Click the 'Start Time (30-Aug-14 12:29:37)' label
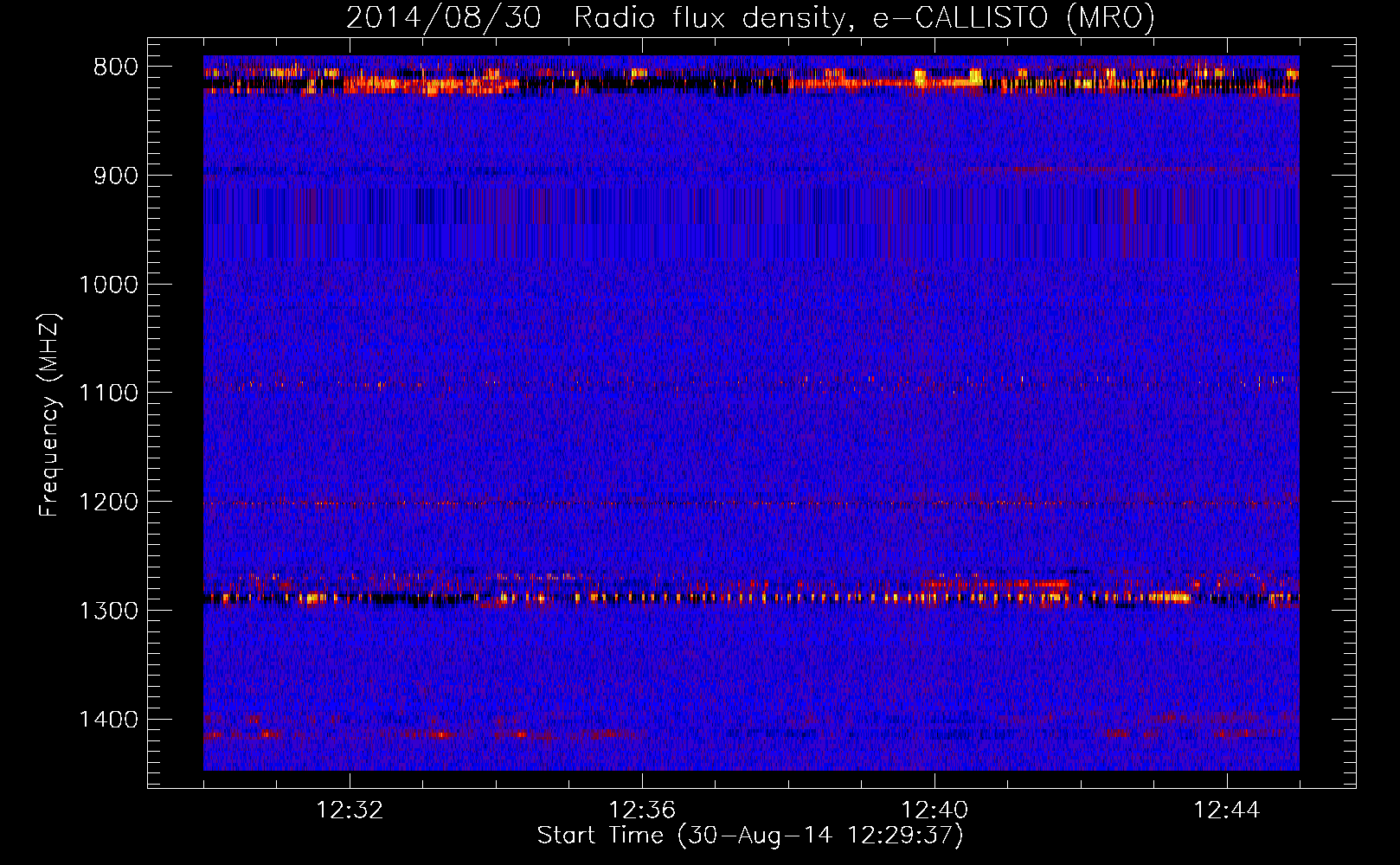This screenshot has width=1400, height=865. [x=750, y=836]
